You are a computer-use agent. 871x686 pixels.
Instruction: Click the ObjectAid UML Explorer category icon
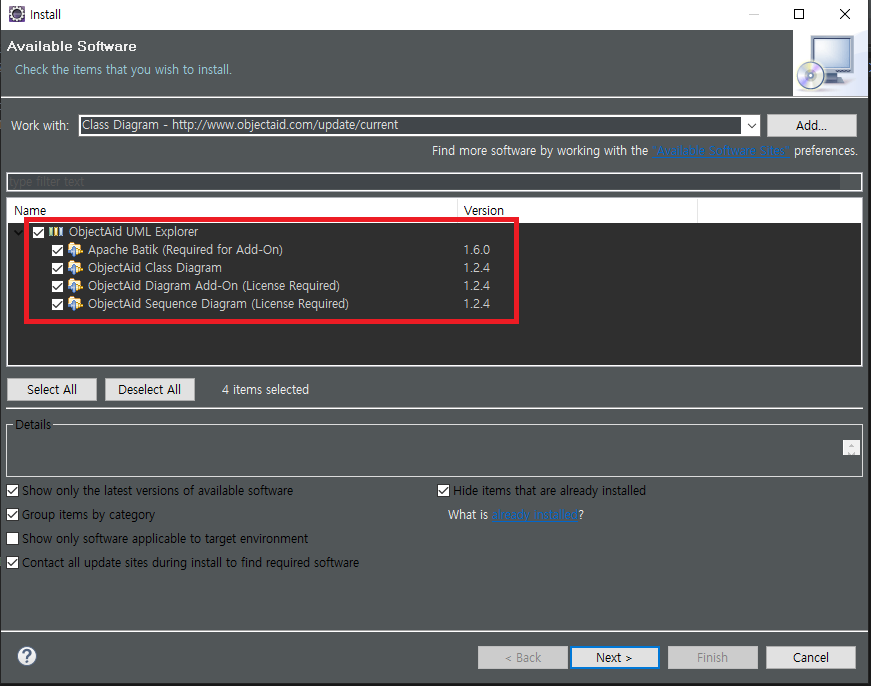pyautogui.click(x=56, y=232)
